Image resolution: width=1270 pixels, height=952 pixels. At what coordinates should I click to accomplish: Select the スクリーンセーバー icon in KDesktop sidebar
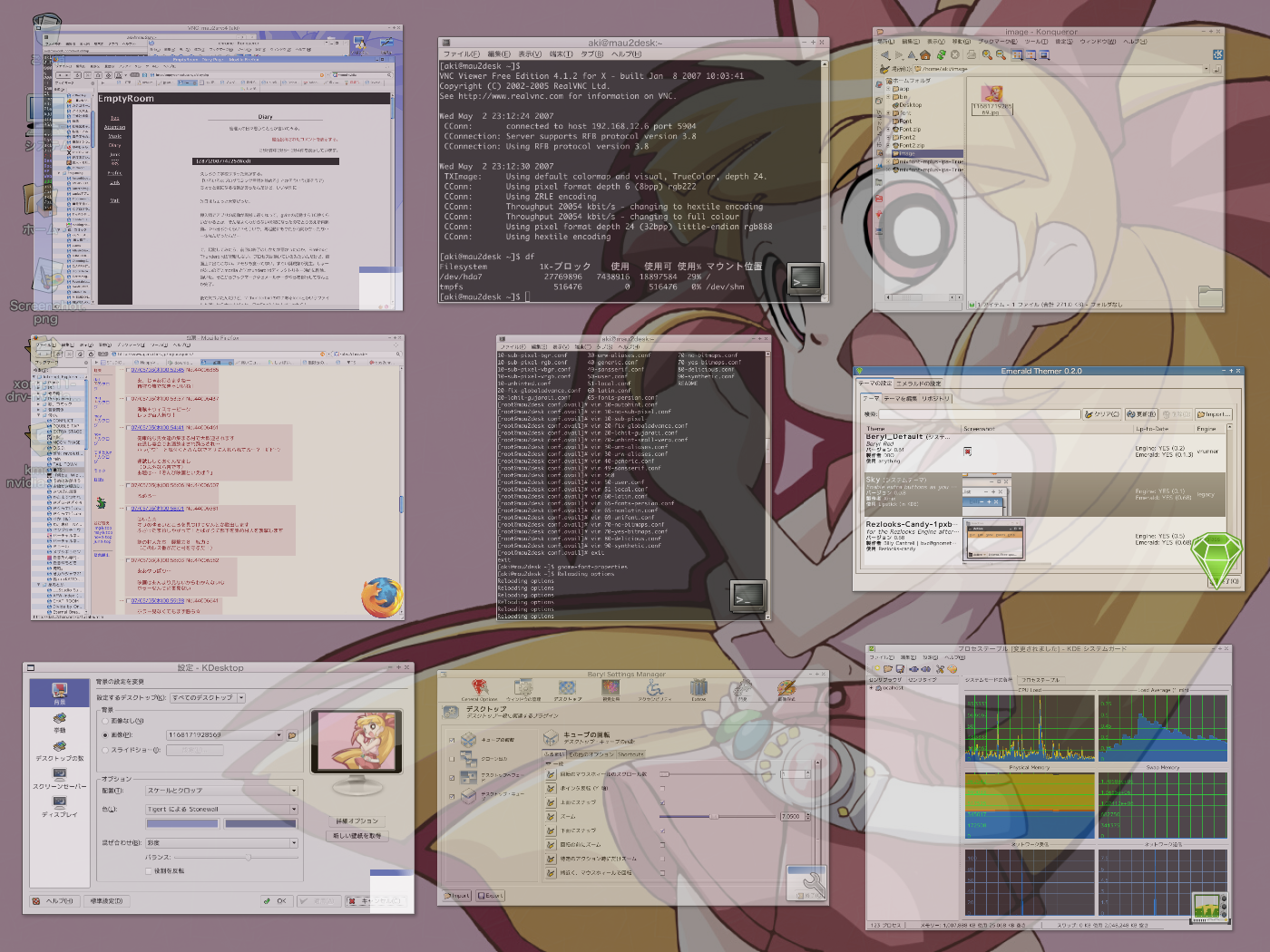point(59,778)
